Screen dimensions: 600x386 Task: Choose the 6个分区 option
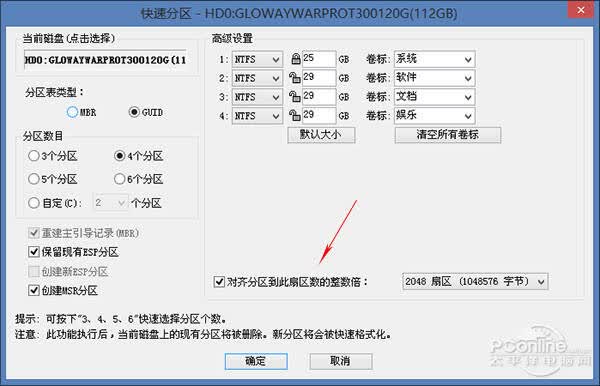point(119,179)
